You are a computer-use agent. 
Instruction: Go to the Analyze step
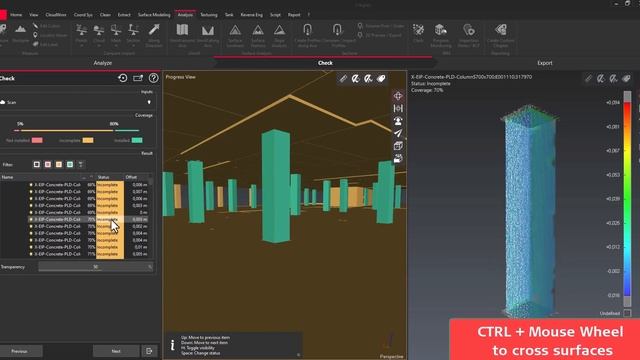coord(103,63)
